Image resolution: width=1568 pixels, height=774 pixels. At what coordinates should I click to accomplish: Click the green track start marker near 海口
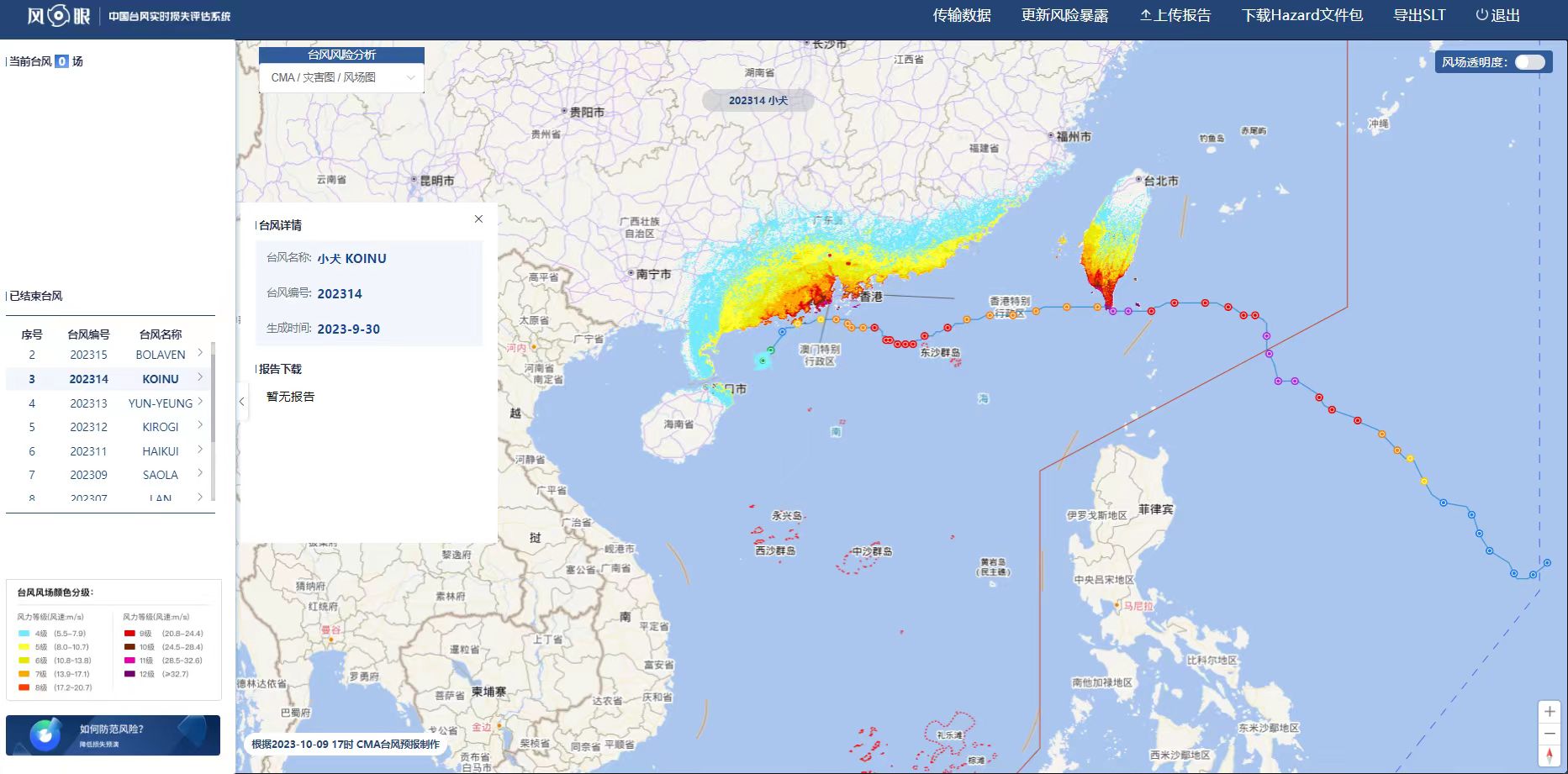[x=763, y=361]
